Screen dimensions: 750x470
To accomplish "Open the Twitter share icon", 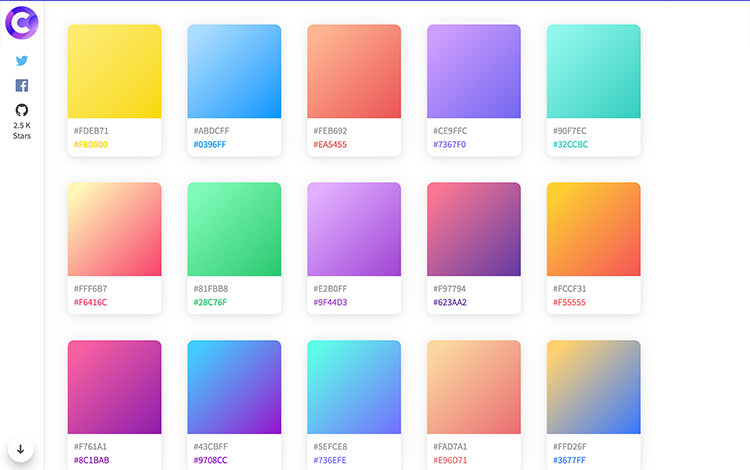I will pos(21,60).
